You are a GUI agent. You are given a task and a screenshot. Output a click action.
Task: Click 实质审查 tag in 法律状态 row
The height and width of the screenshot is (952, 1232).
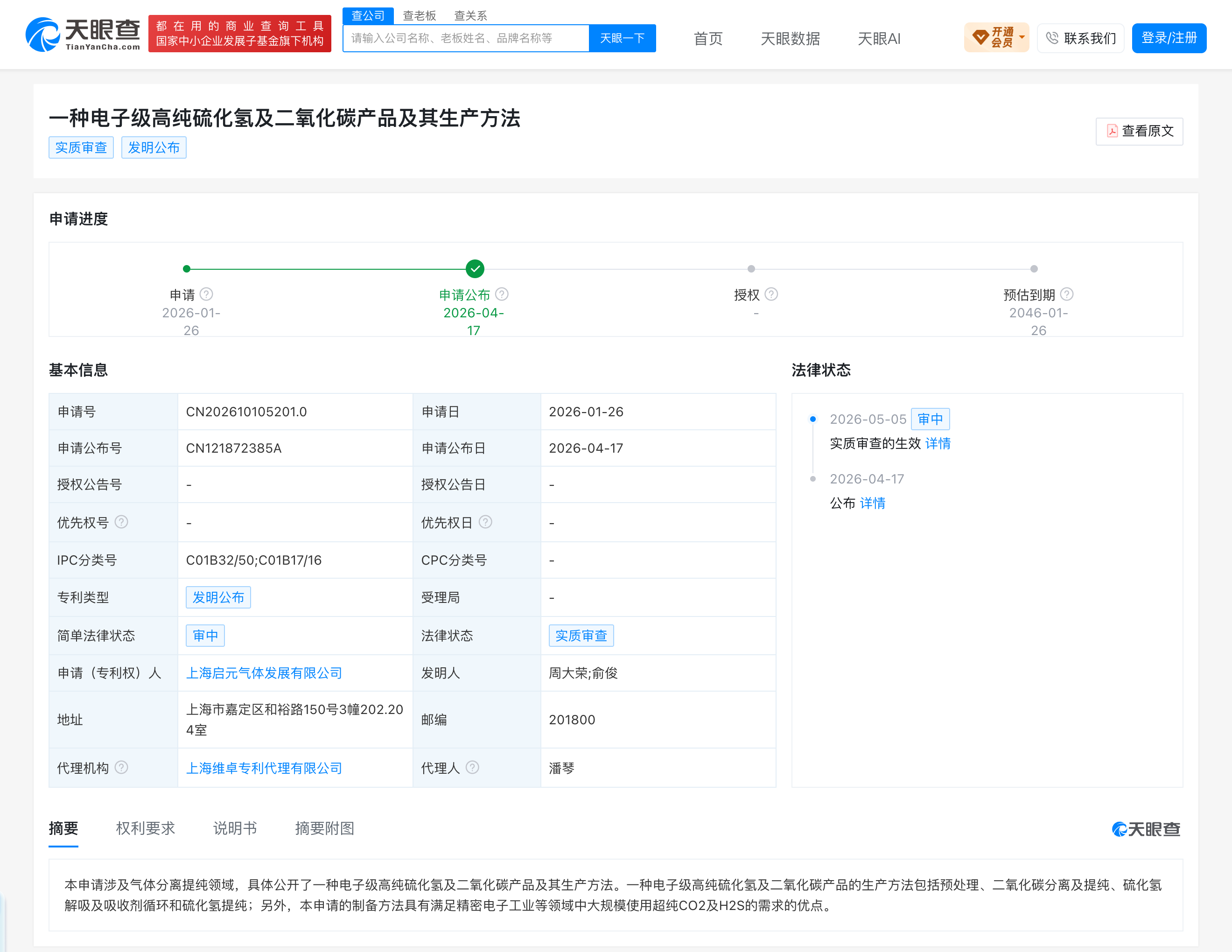coord(581,636)
